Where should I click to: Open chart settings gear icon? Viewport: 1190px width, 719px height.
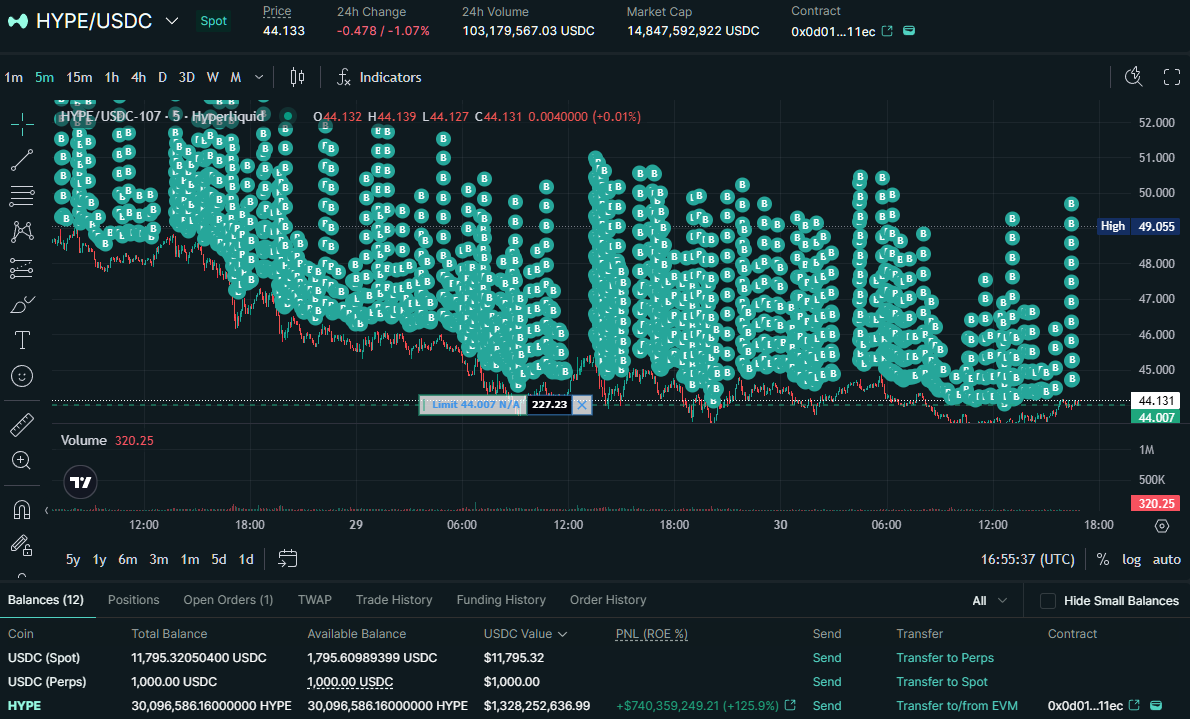coord(1161,525)
